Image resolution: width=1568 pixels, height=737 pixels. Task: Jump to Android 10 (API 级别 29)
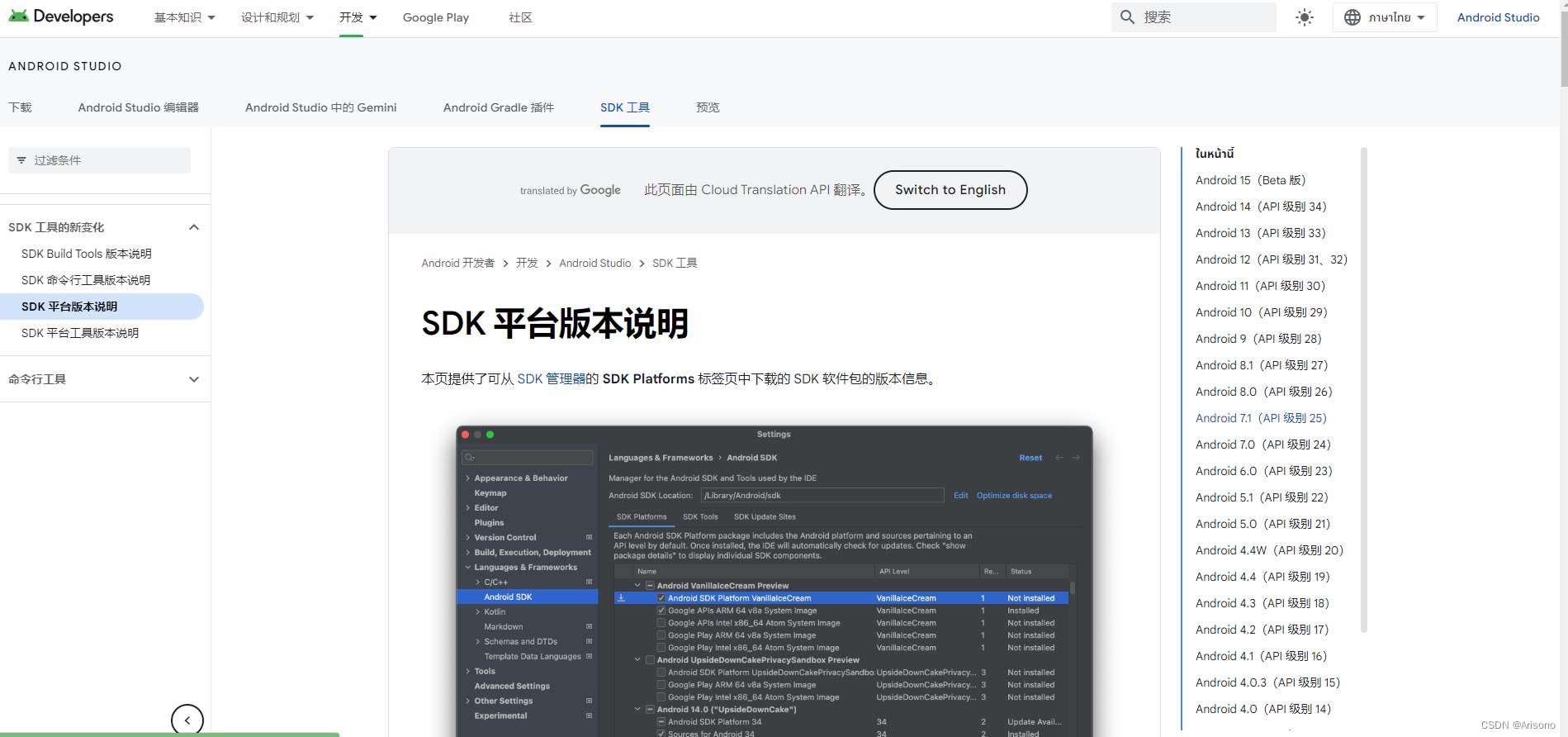click(x=1262, y=312)
